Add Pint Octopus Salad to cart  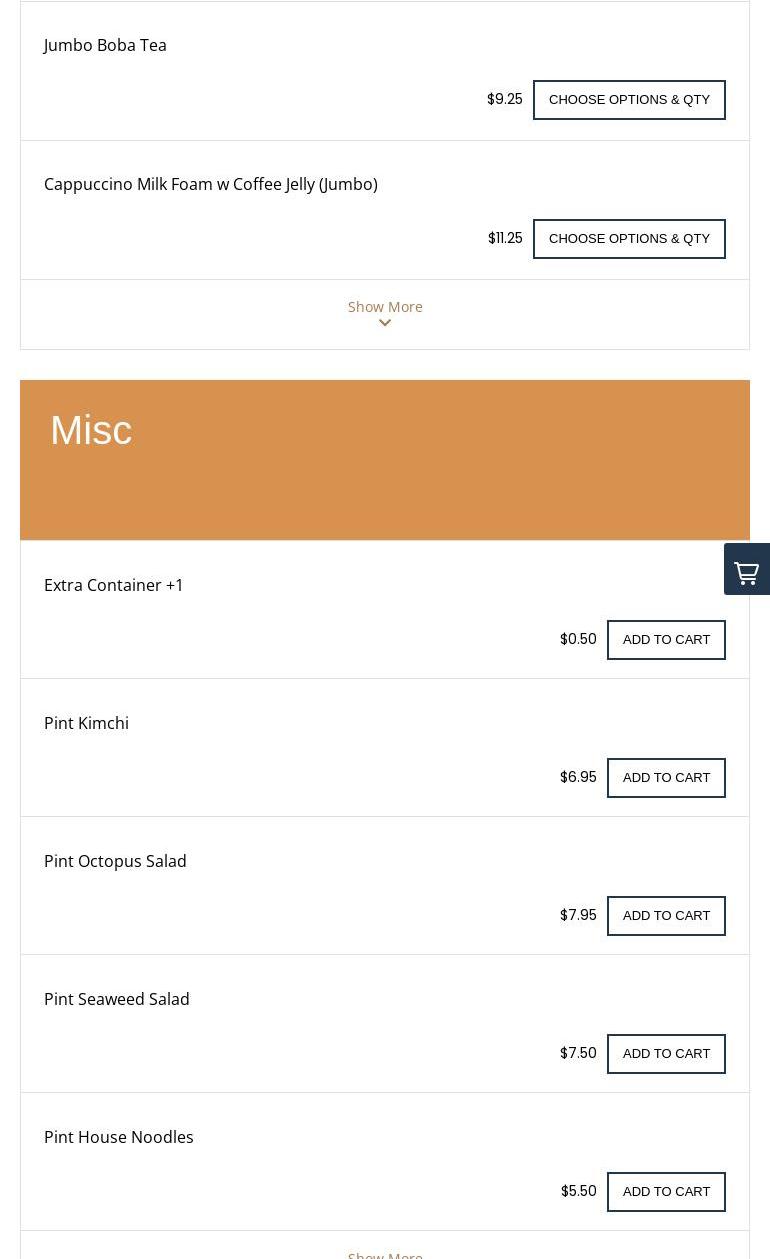[666, 916]
